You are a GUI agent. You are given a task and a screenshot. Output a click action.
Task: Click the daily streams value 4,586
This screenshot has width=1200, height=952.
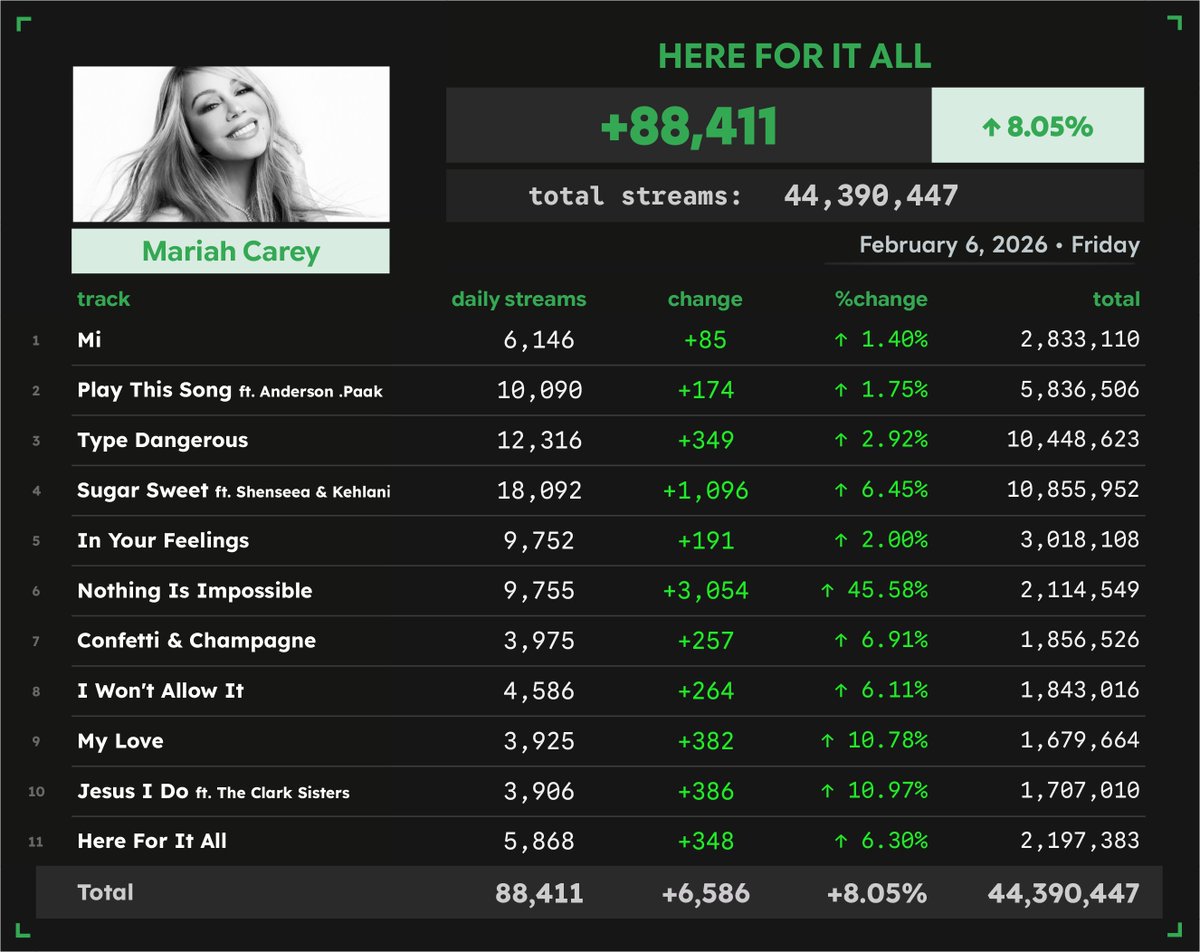tap(540, 690)
